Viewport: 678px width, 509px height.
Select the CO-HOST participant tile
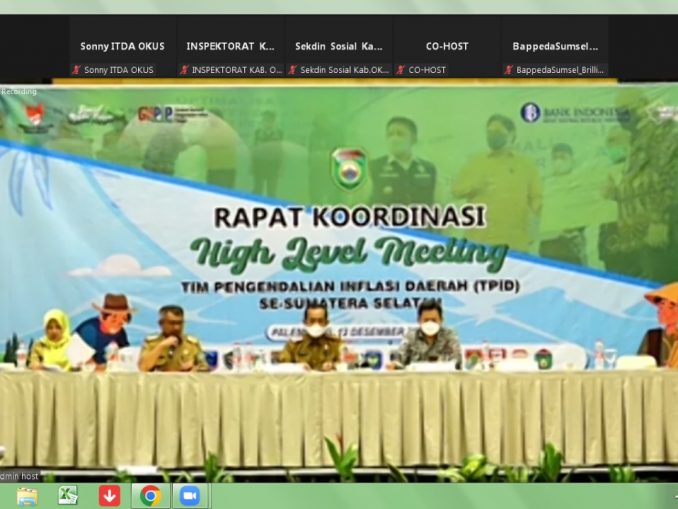point(447,46)
